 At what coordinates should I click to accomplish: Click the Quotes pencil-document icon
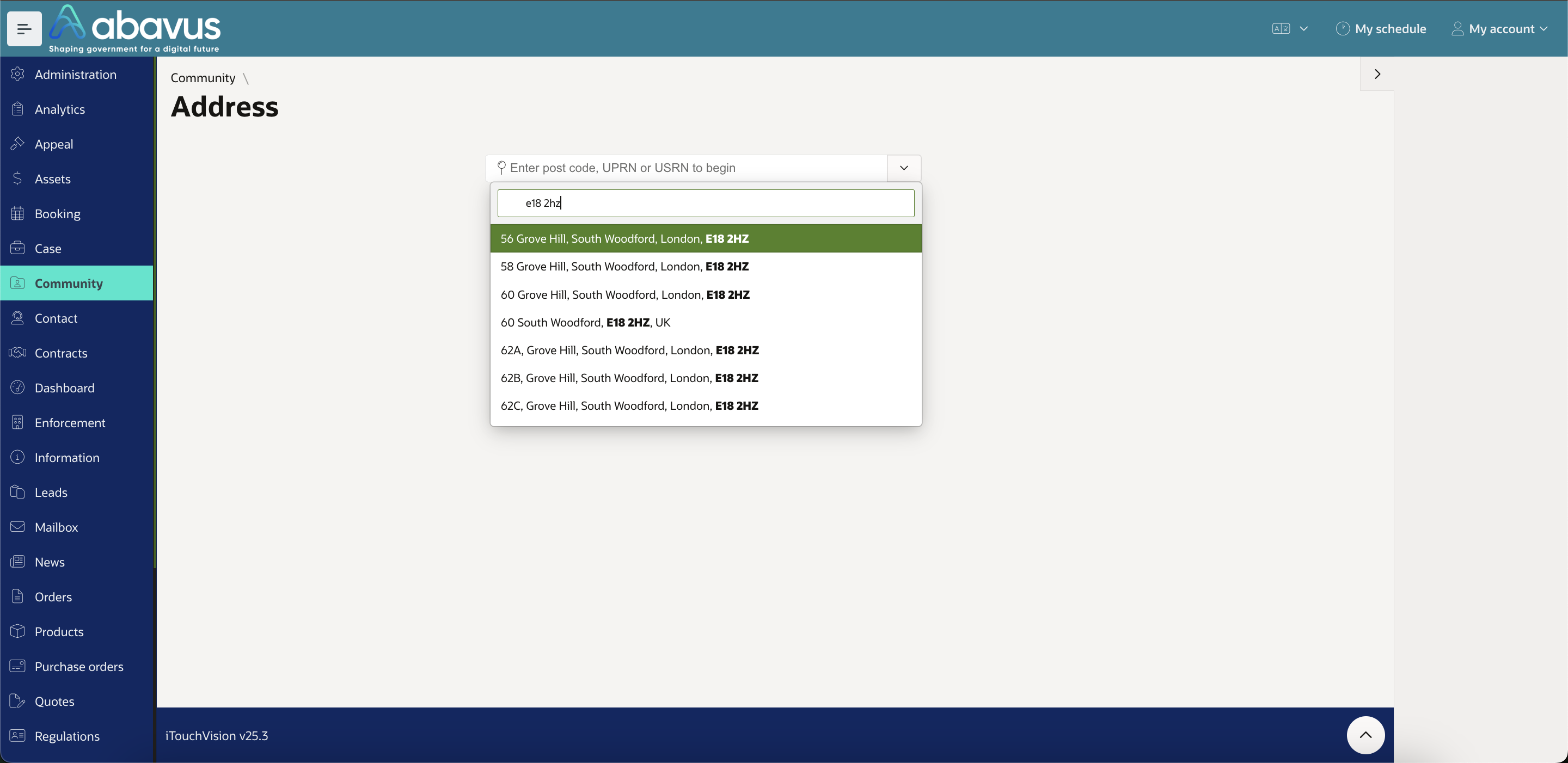tap(17, 701)
